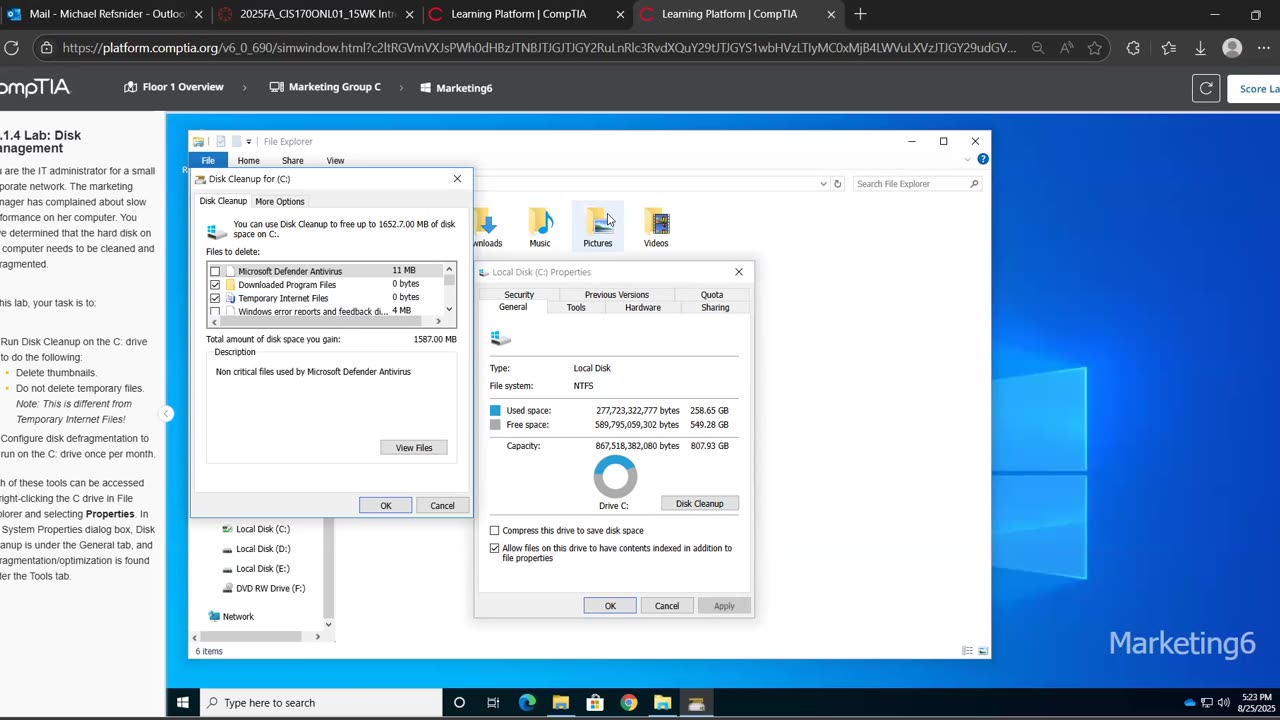Image resolution: width=1280 pixels, height=720 pixels.
Task: Click Cancel in Disk Cleanup dialog
Action: (x=442, y=506)
